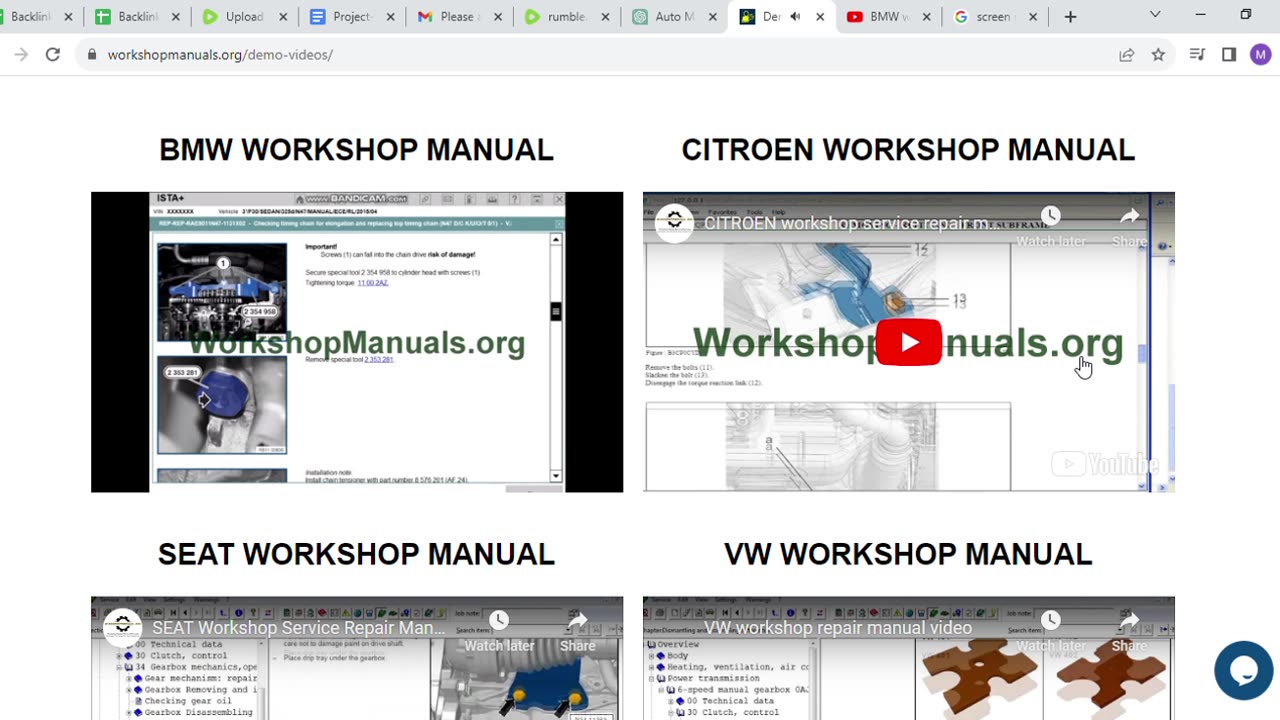Image resolution: width=1280 pixels, height=720 pixels.
Task: Open the chat widget bubble
Action: 1243,670
